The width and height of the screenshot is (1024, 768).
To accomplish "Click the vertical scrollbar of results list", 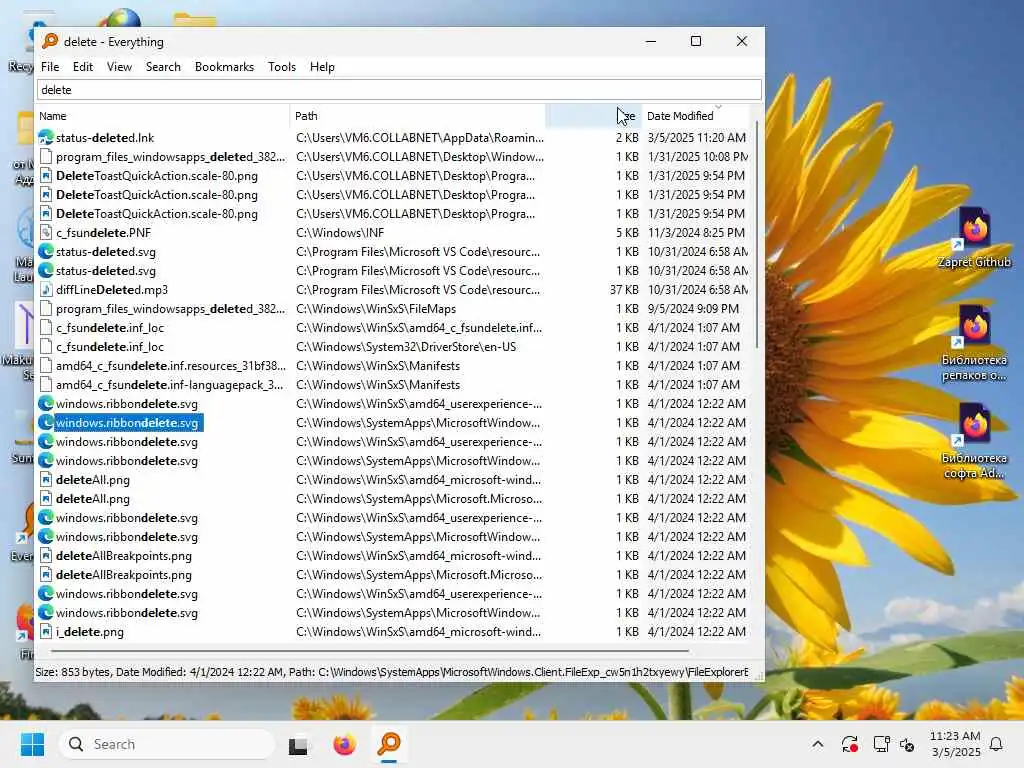I will [x=757, y=235].
